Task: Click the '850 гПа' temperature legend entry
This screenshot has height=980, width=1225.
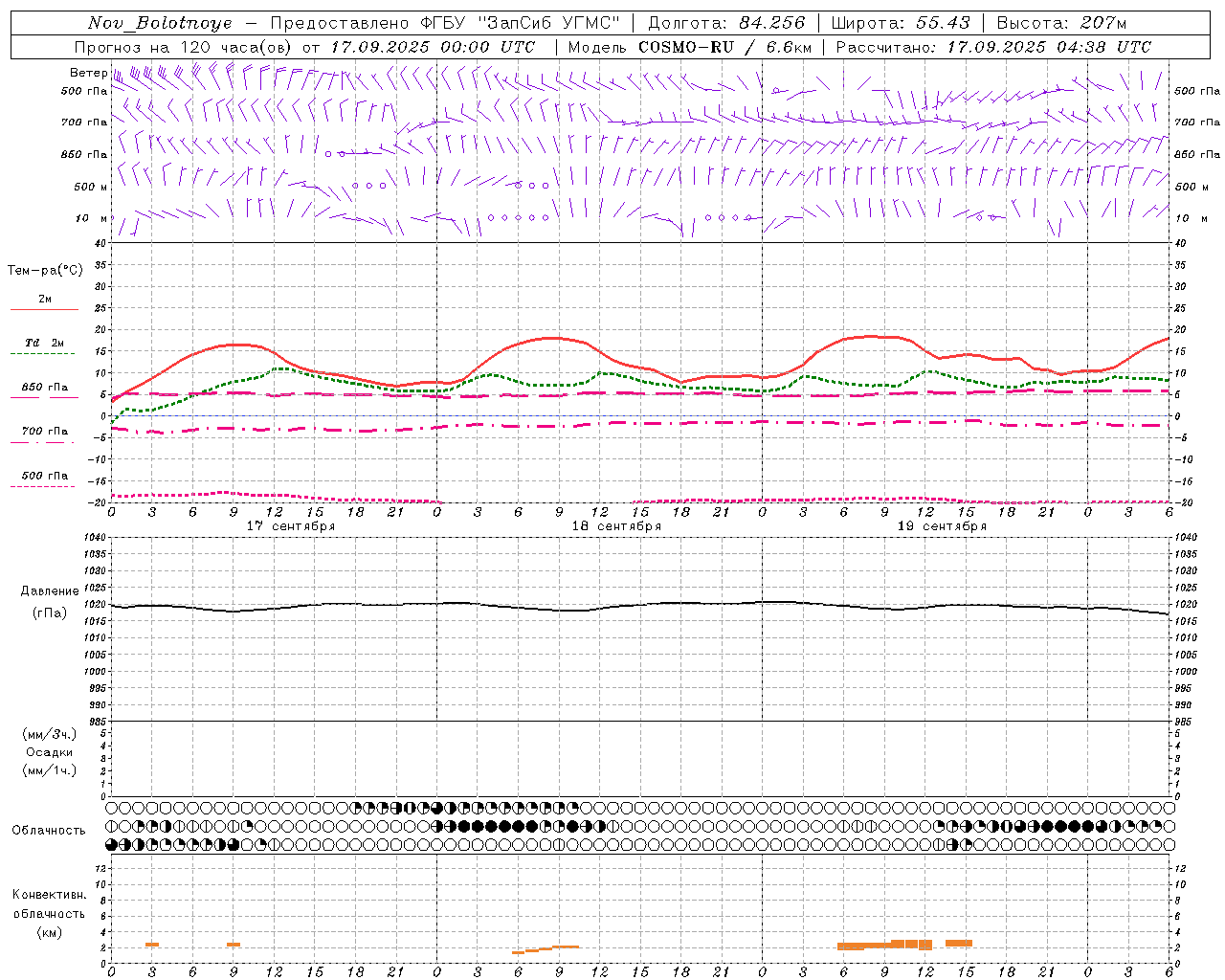Action: coord(44,388)
